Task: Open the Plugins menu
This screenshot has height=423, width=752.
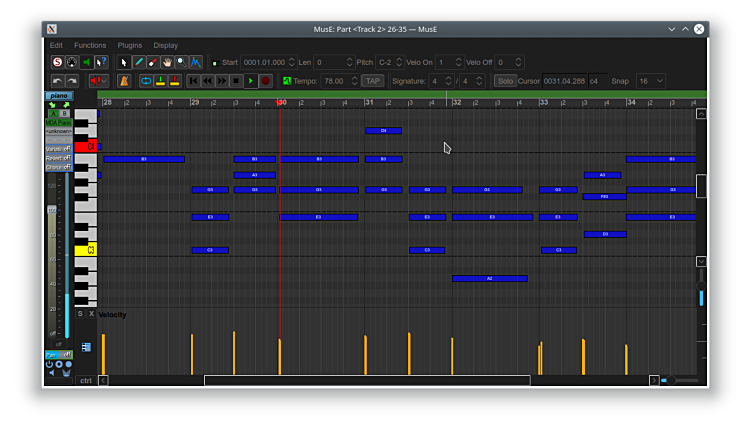Action: (130, 45)
